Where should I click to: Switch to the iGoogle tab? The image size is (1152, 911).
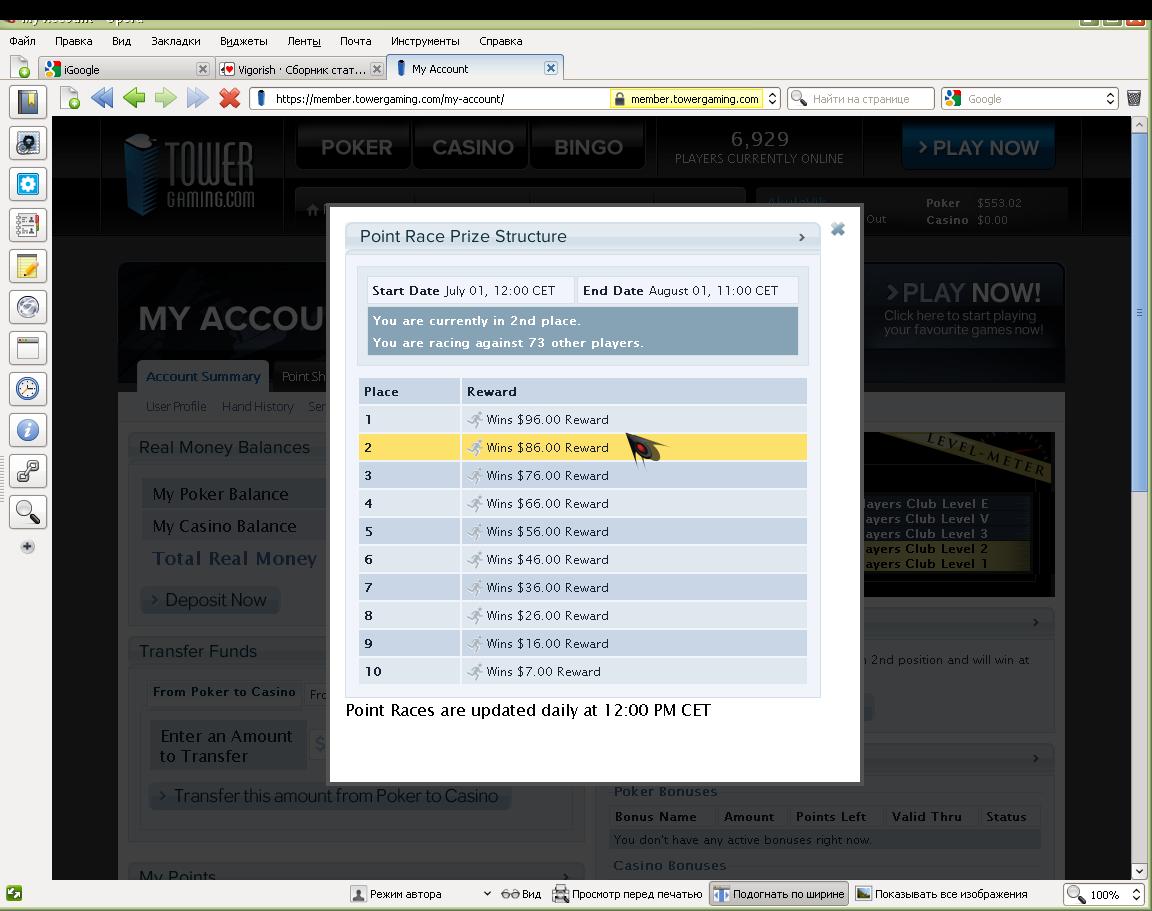[x=120, y=69]
